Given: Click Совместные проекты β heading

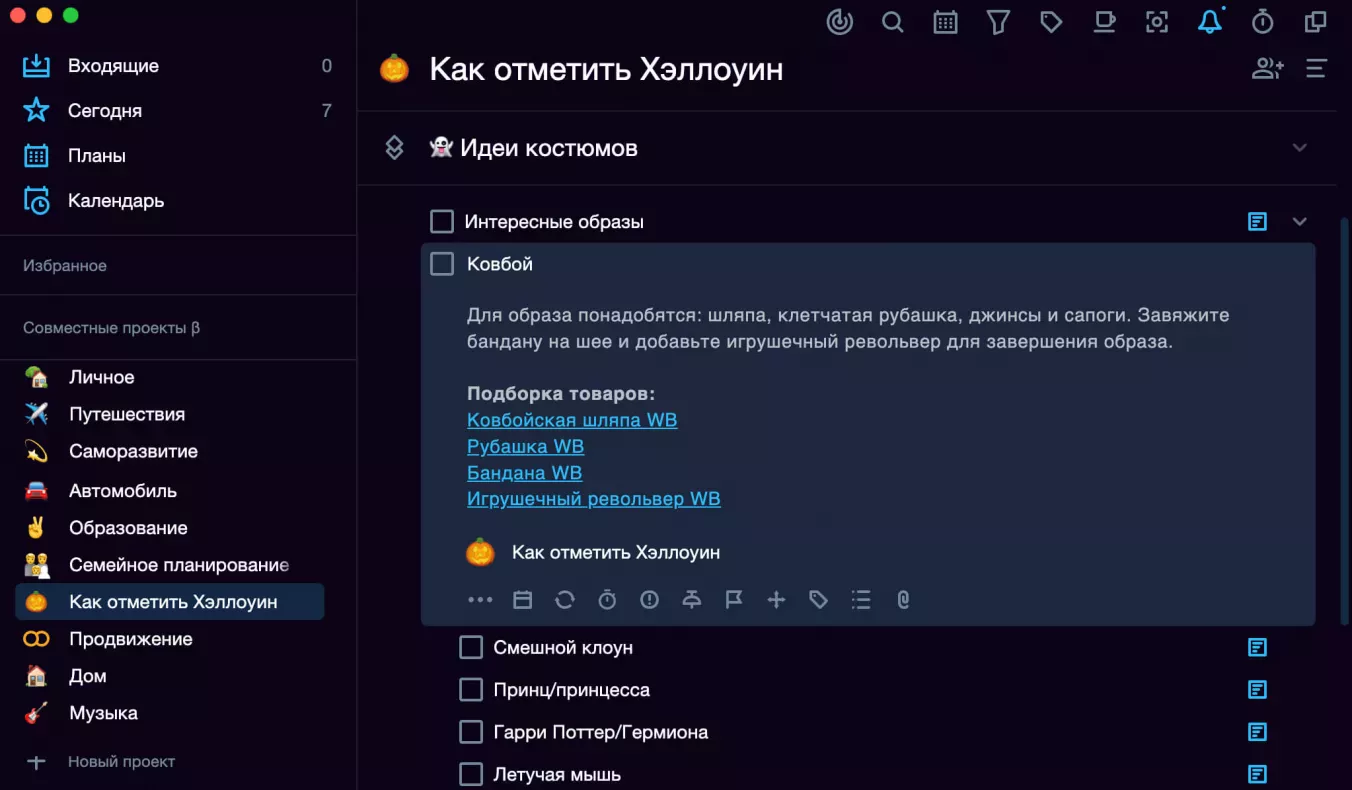Looking at the screenshot, I should click(x=111, y=328).
